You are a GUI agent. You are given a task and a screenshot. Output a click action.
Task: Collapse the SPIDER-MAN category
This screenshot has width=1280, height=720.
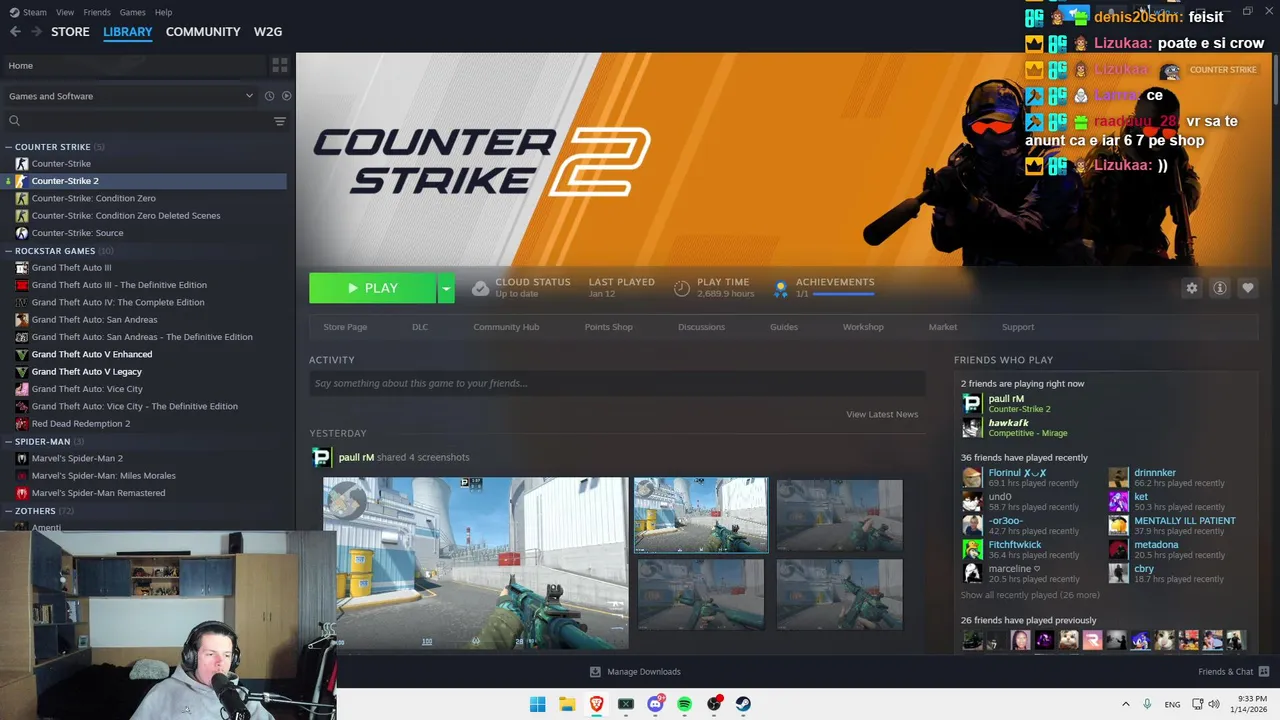coord(9,441)
